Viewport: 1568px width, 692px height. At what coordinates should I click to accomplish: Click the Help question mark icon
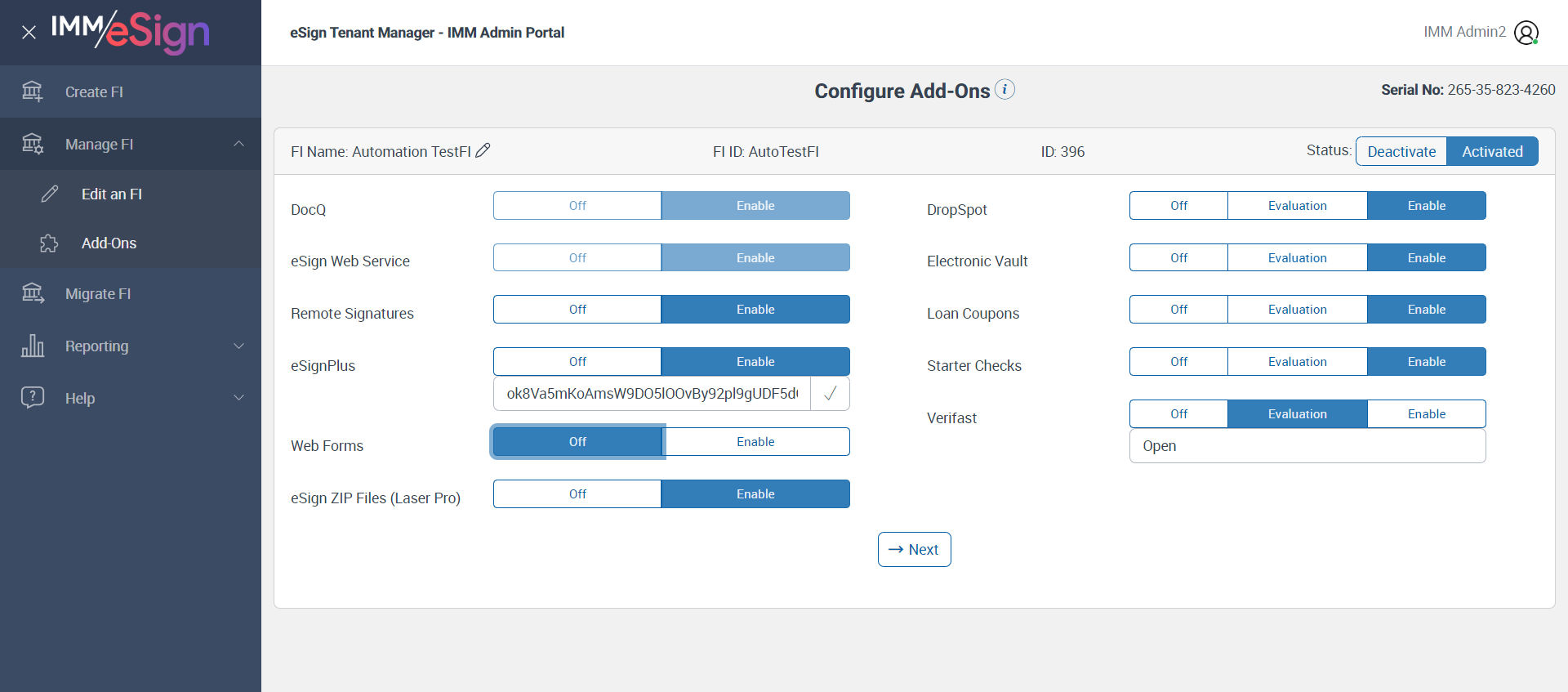pyautogui.click(x=33, y=398)
